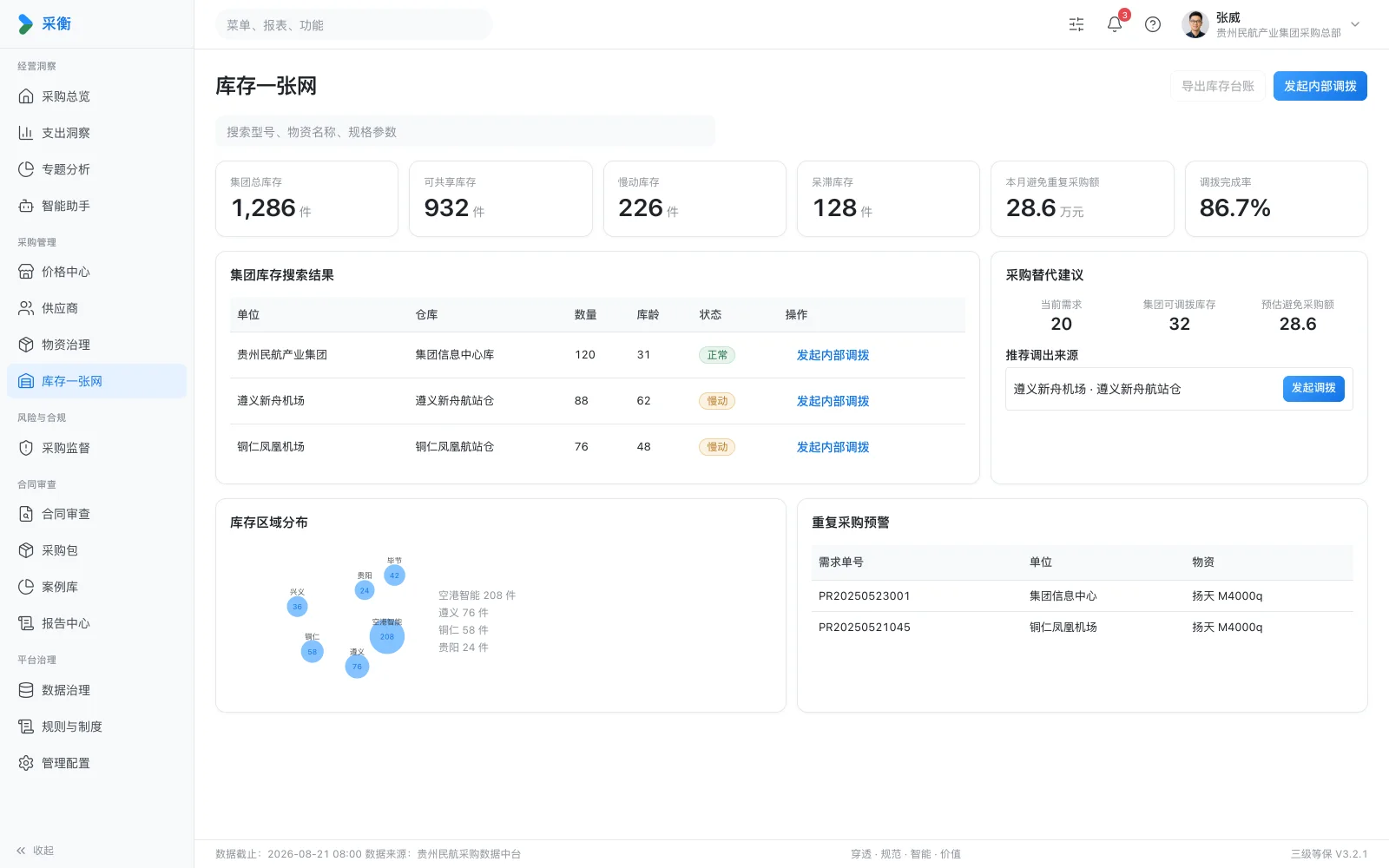Open the 合同审查 document icon

[26, 514]
